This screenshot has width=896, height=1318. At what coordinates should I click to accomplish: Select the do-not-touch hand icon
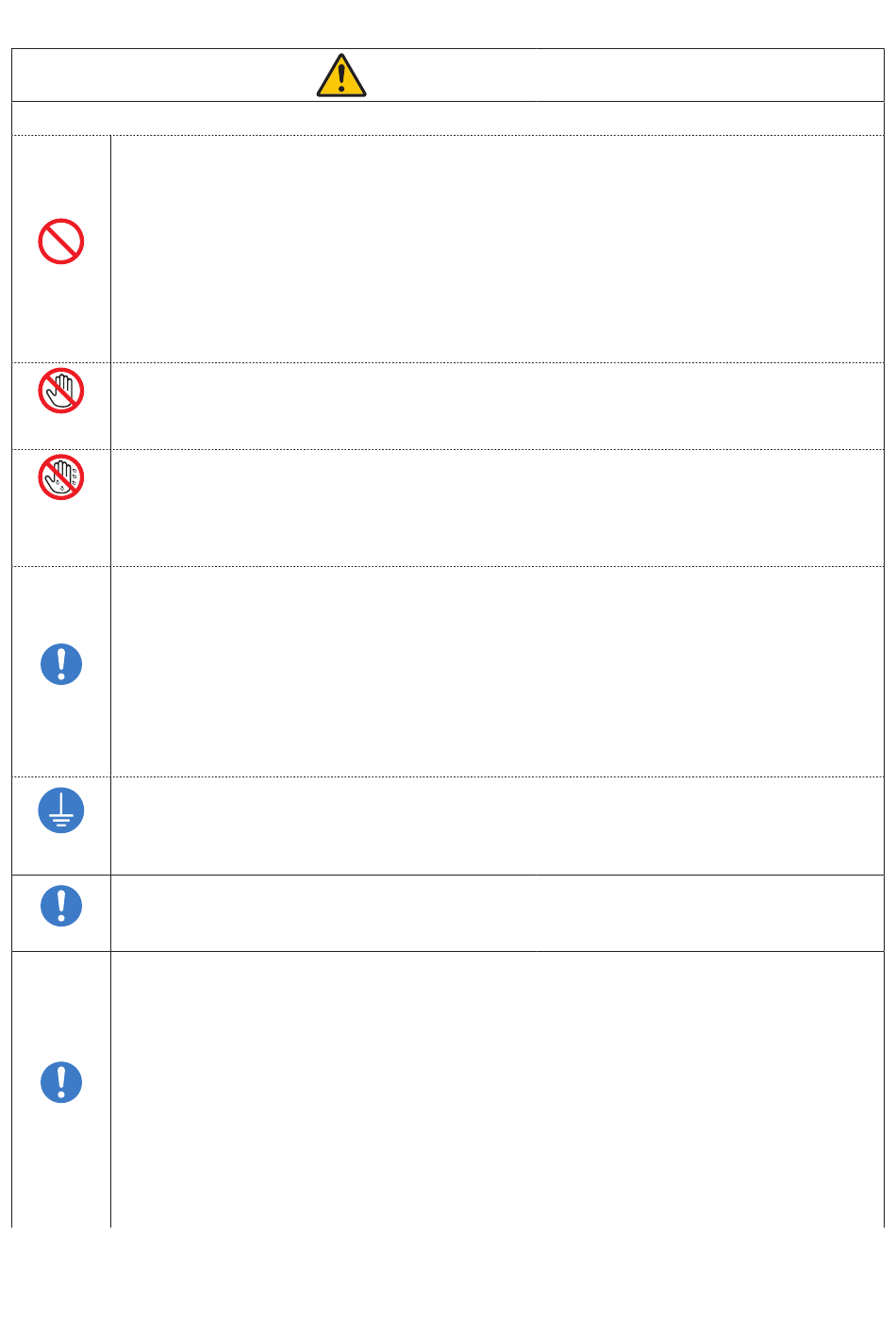[x=61, y=391]
